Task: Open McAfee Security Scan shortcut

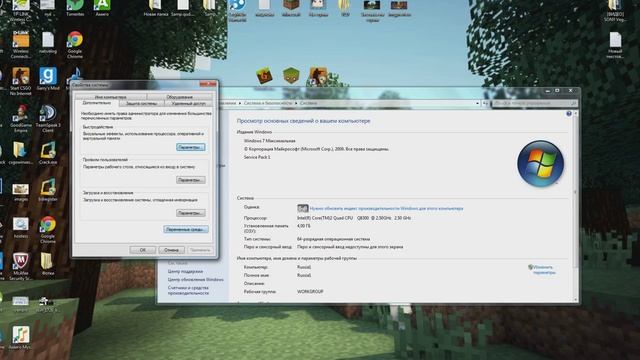Action: point(20,266)
